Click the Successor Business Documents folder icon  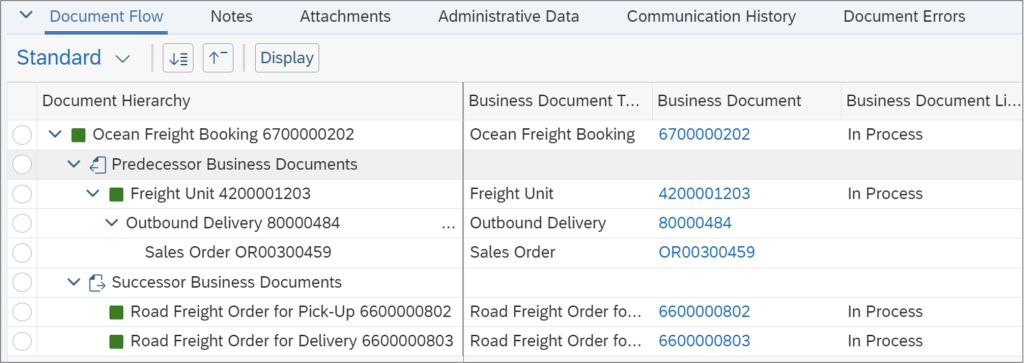click(x=97, y=283)
